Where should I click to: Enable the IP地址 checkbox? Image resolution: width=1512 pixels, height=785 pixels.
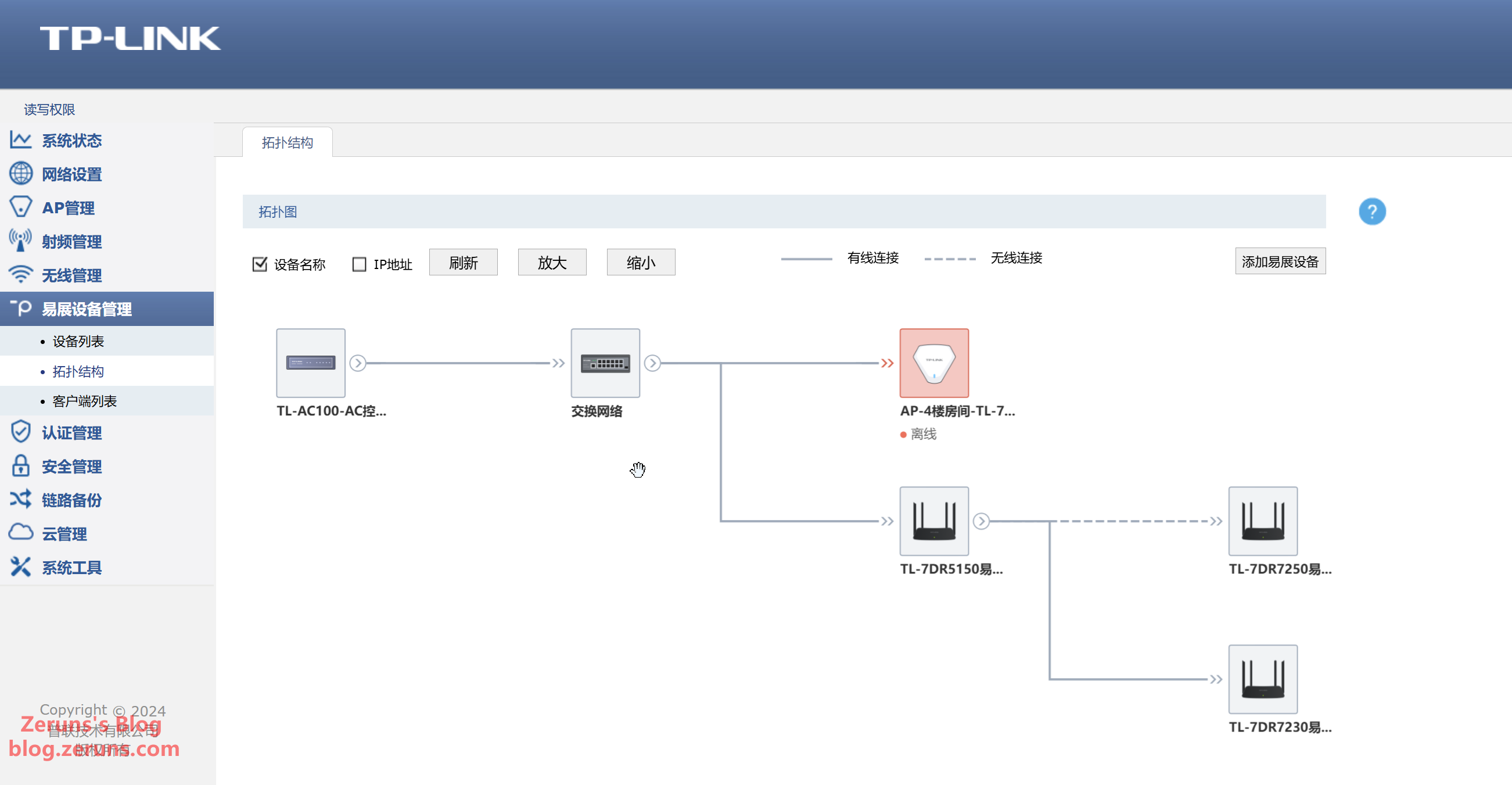click(358, 264)
